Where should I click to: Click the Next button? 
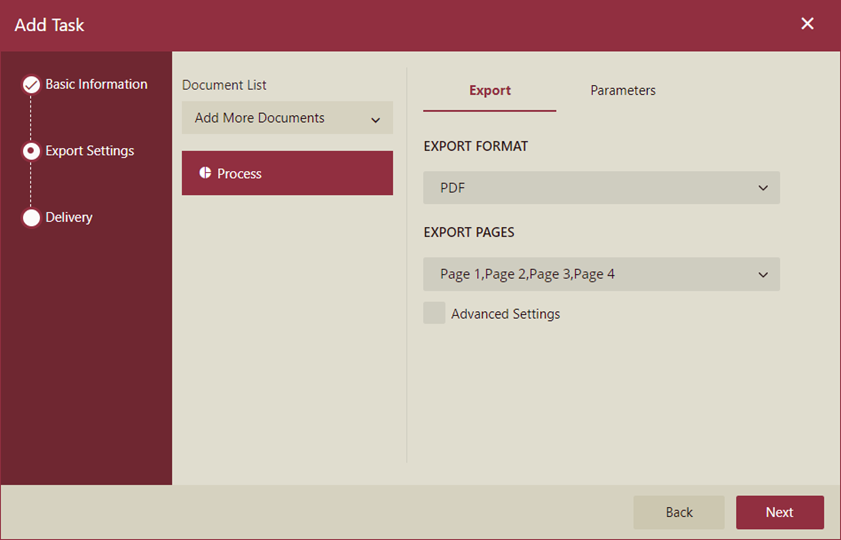780,512
